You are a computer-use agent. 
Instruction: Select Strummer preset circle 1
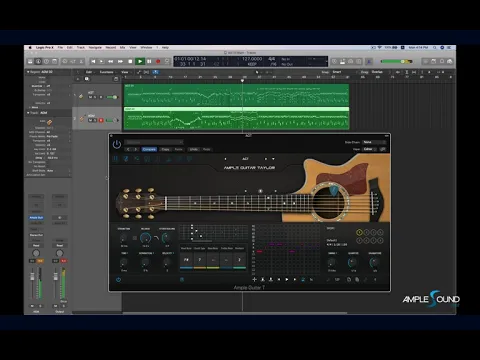pyautogui.click(x=359, y=232)
